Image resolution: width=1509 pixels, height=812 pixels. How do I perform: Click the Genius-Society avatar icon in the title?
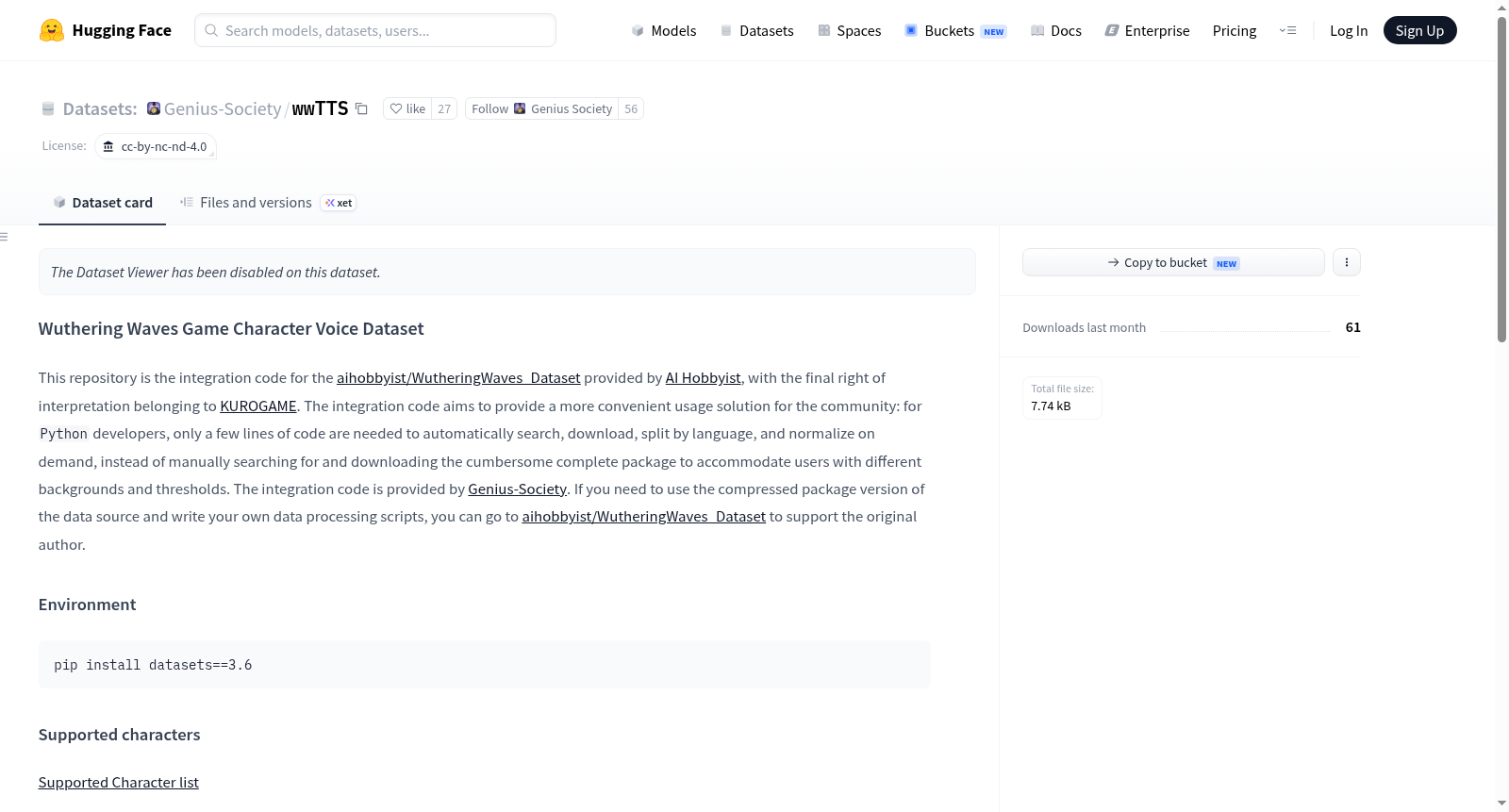click(x=154, y=108)
